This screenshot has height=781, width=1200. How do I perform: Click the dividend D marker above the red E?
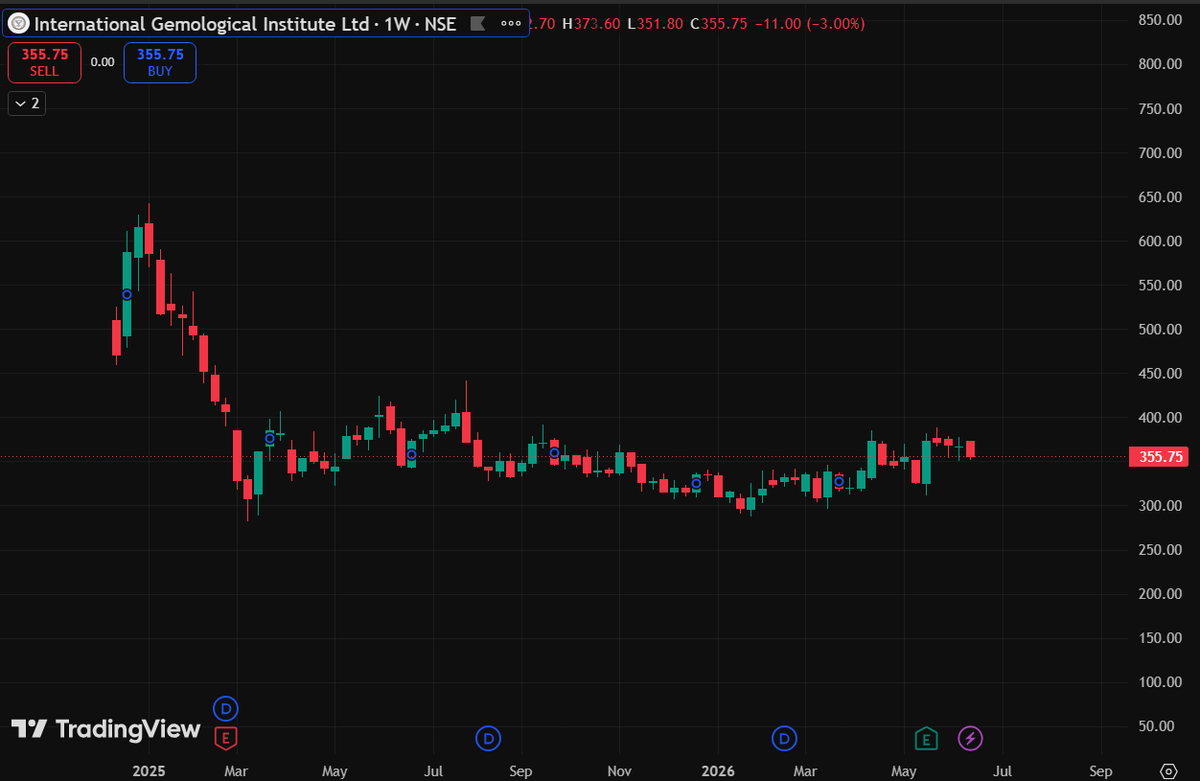[226, 708]
